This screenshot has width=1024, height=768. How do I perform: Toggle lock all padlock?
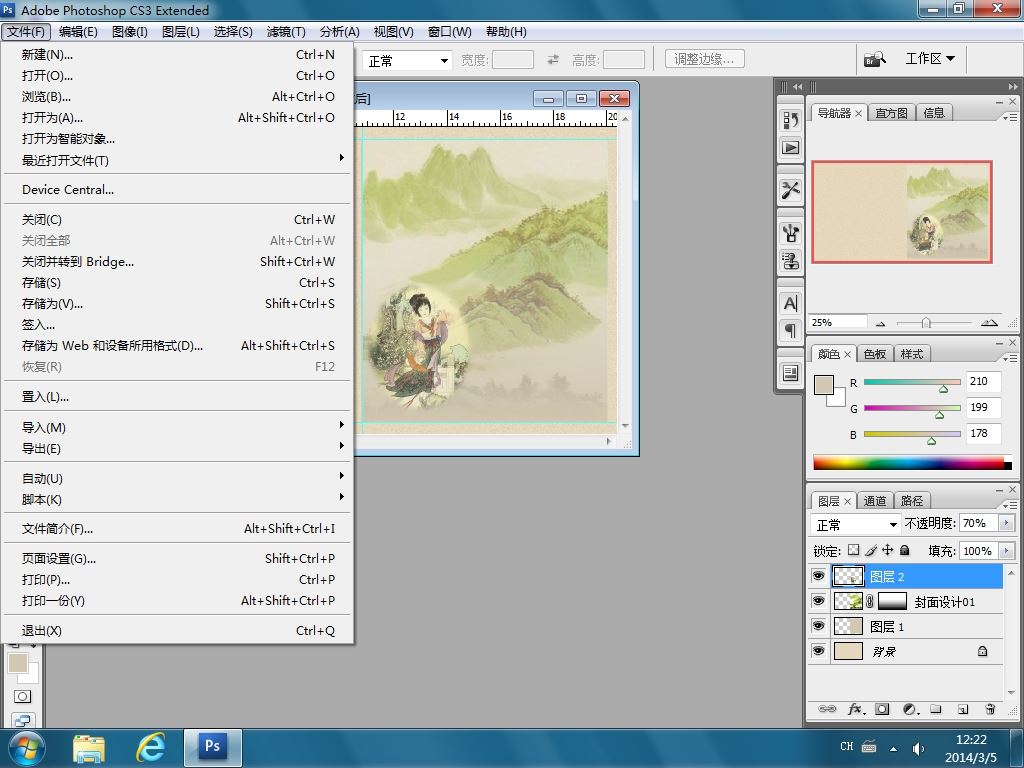click(904, 550)
